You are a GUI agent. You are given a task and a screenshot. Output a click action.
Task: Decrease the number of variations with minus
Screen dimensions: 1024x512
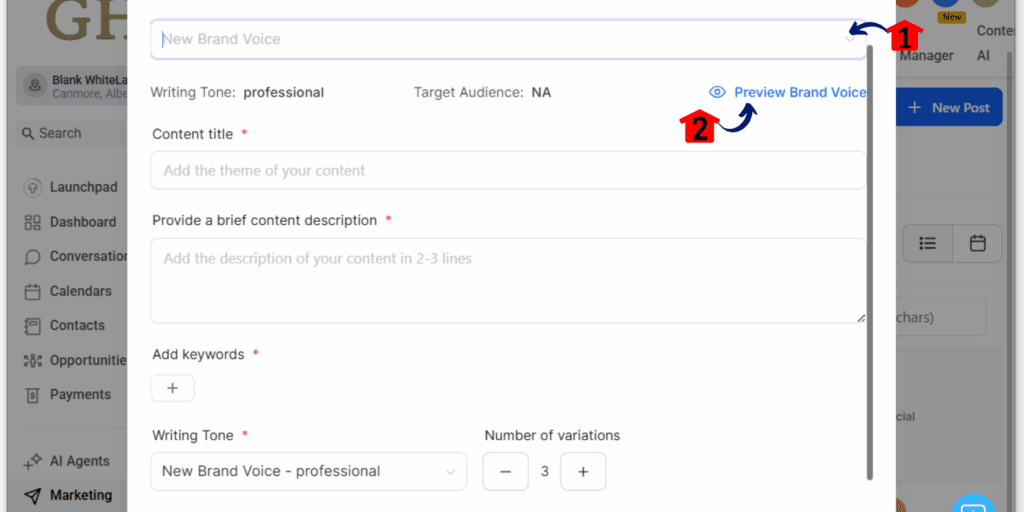pos(505,472)
